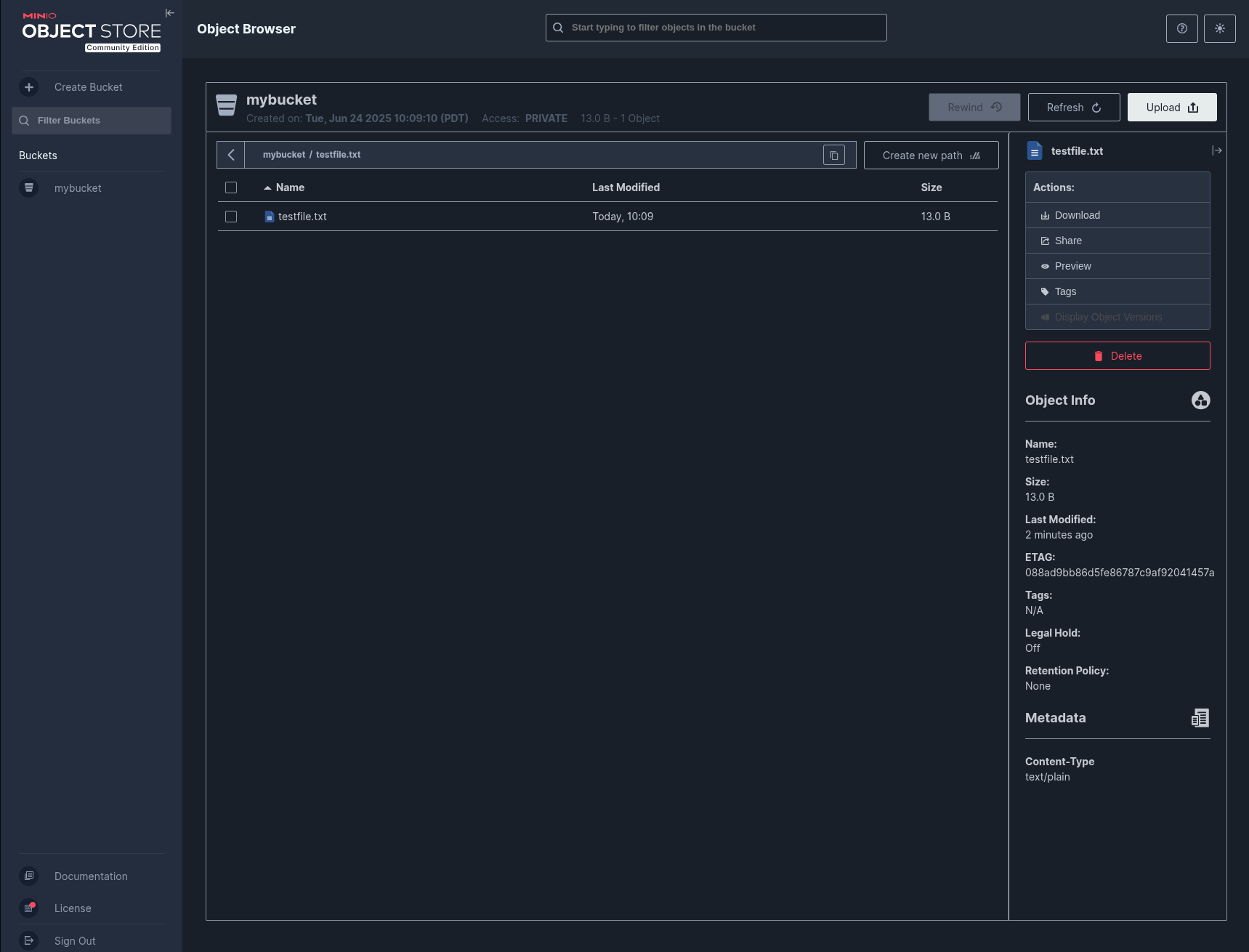Click the testfile.txt name in the table
The height and width of the screenshot is (952, 1249).
(x=302, y=217)
